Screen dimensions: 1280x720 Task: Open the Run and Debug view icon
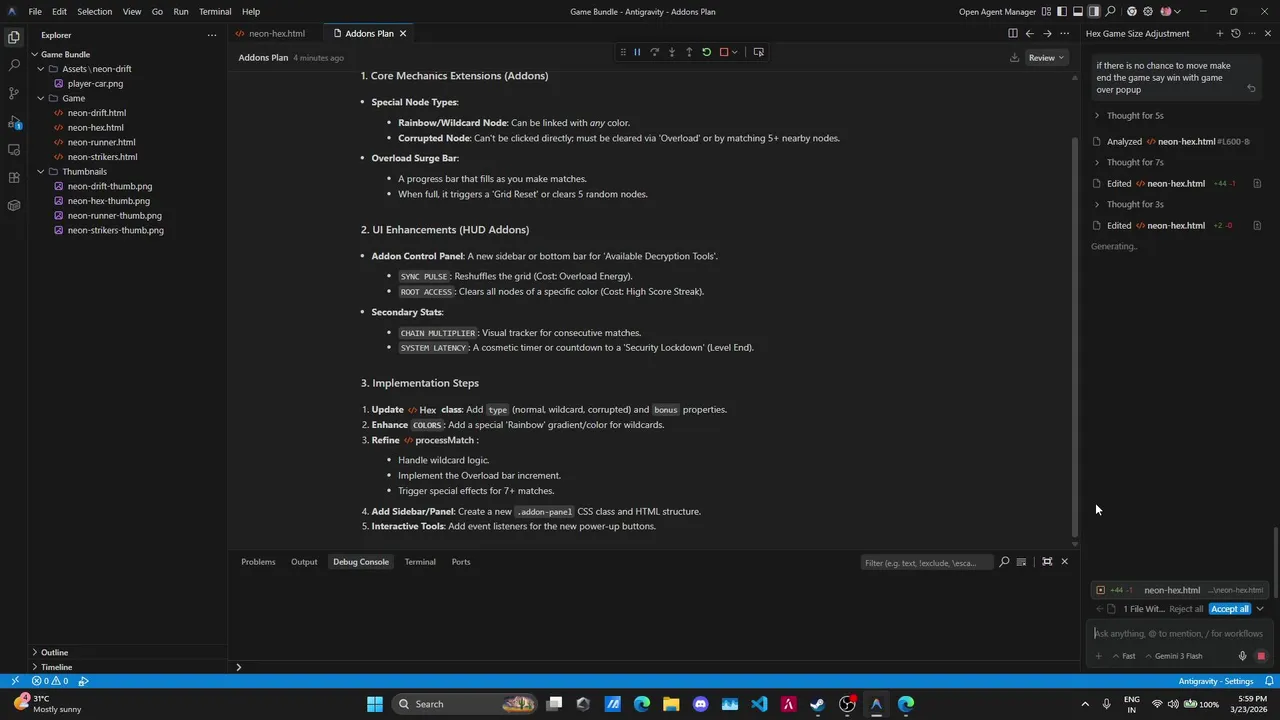[x=14, y=122]
